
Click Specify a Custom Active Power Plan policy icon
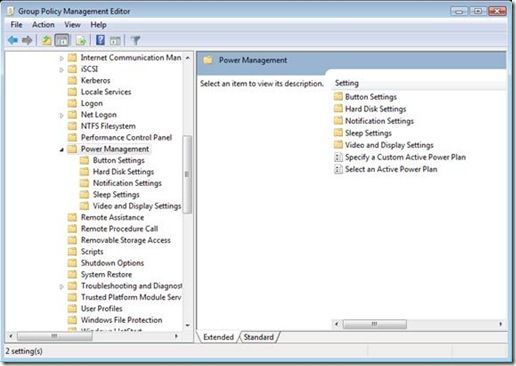[338, 157]
